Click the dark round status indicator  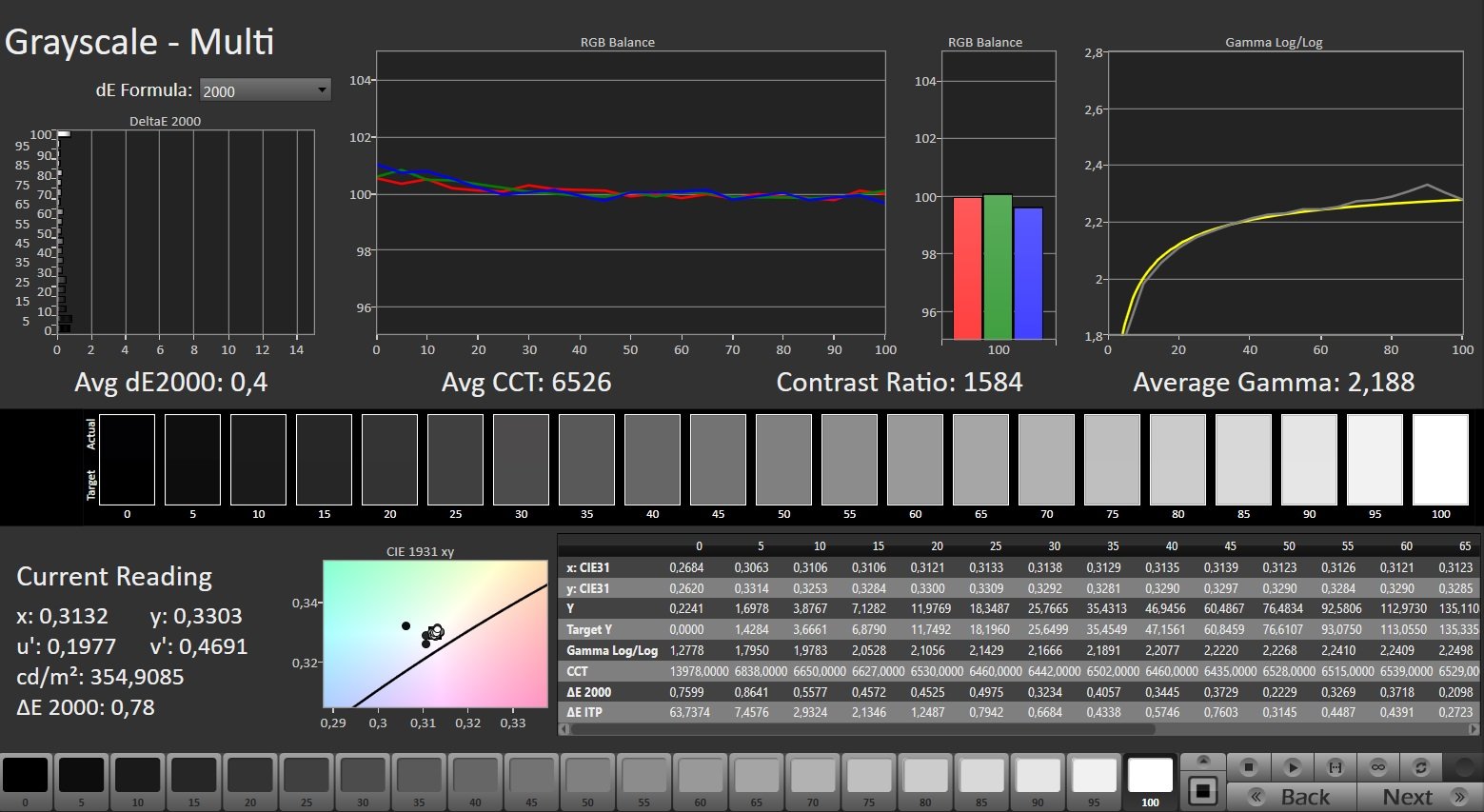pos(1463,767)
